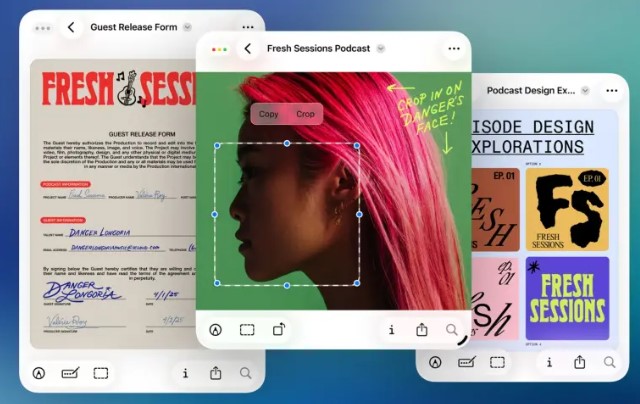Click window controls of Guest Release Form window
The image size is (640, 404).
(43, 28)
